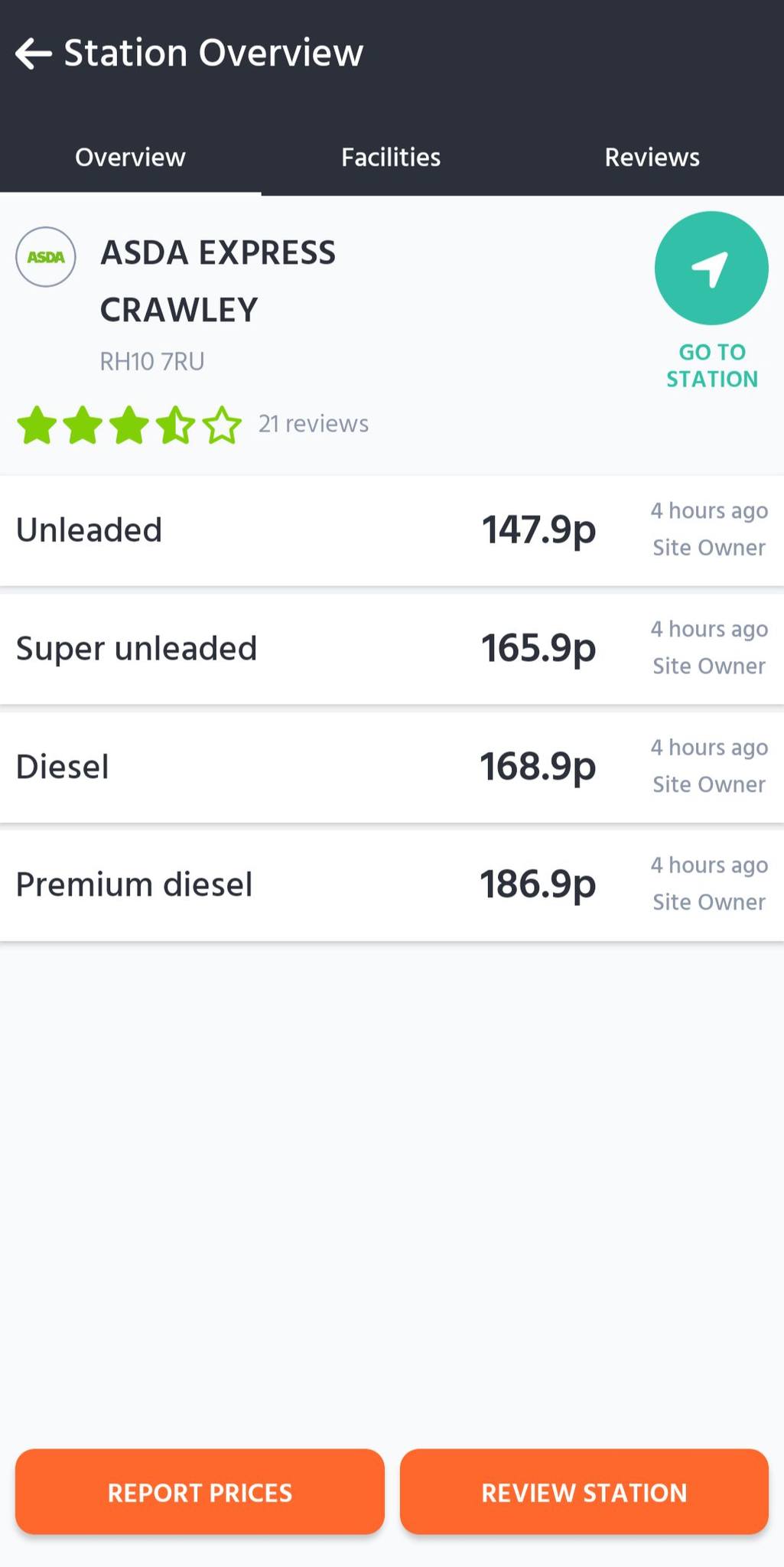Select the Unleaded price row

tap(392, 530)
